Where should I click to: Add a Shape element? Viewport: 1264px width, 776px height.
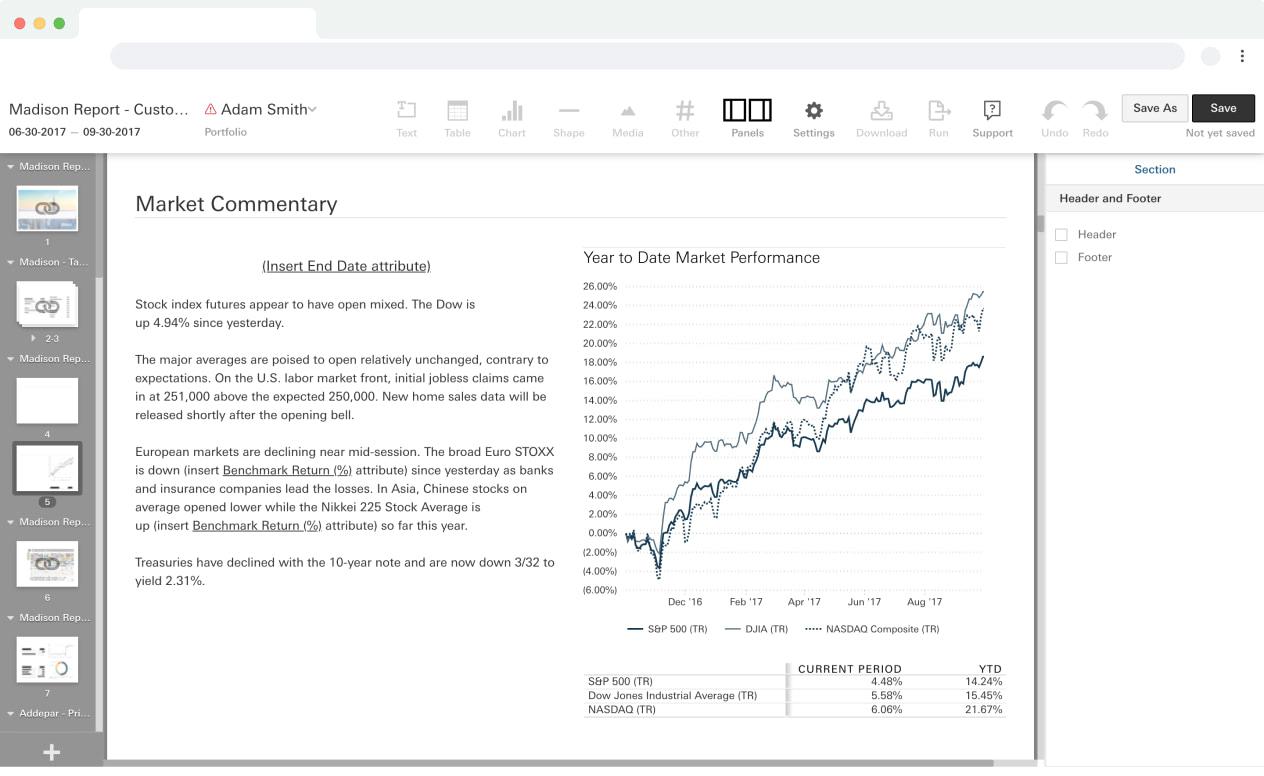pyautogui.click(x=568, y=117)
